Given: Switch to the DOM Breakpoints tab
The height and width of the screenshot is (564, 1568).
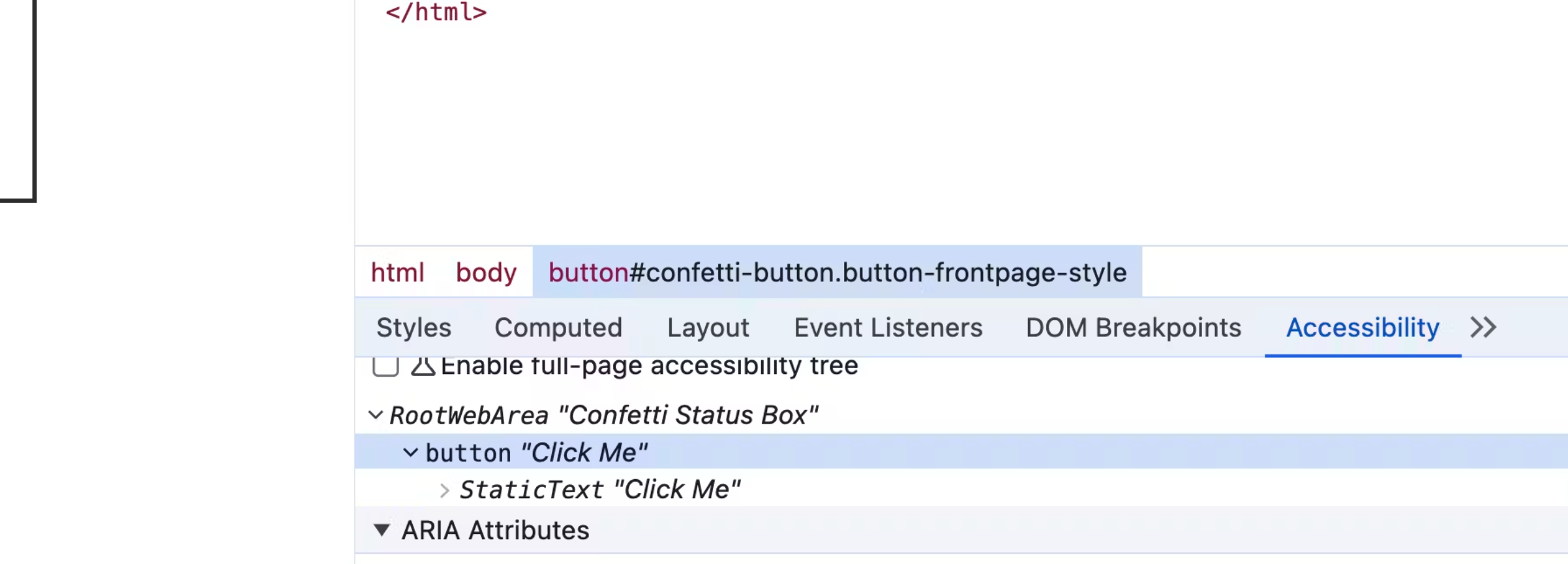Looking at the screenshot, I should click(x=1133, y=327).
